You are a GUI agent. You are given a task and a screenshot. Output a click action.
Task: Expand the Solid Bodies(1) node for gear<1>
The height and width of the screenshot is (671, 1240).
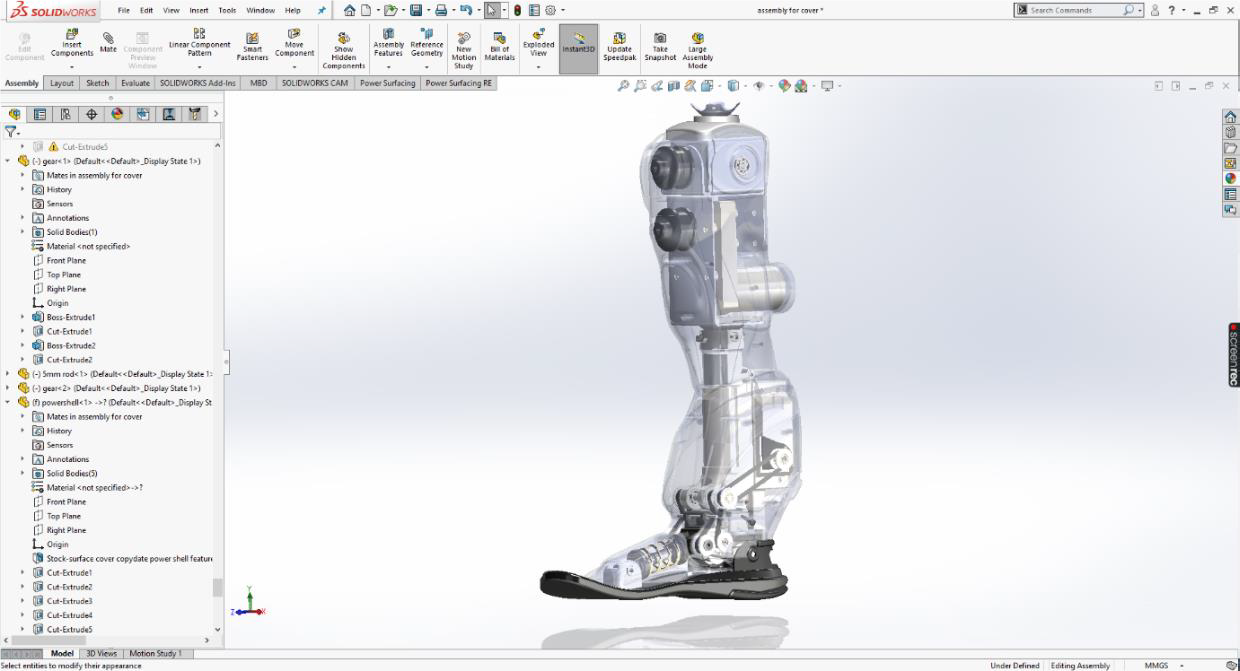click(22, 231)
